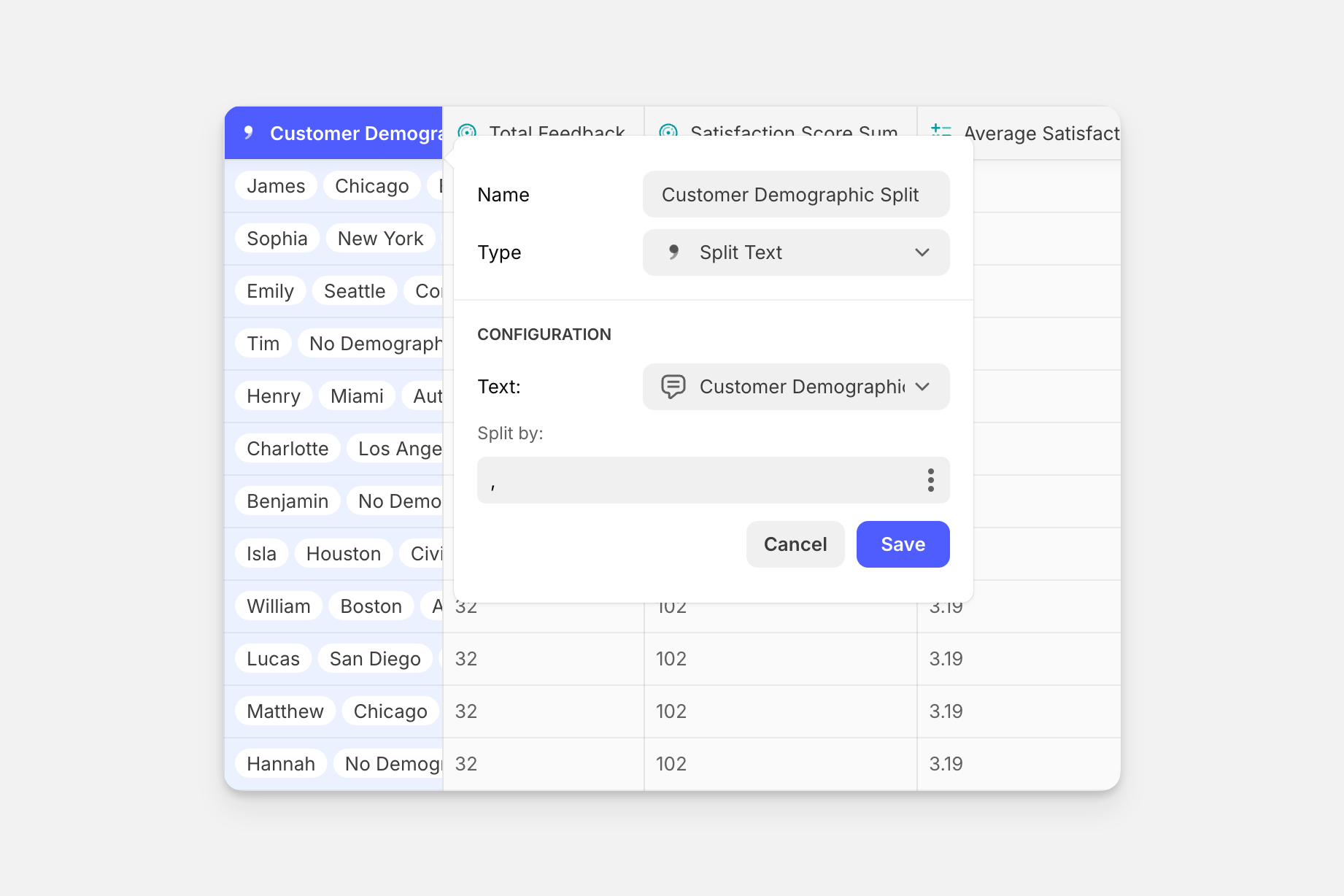
Task: Click the 32 cell in Lucas row
Action: (x=544, y=659)
